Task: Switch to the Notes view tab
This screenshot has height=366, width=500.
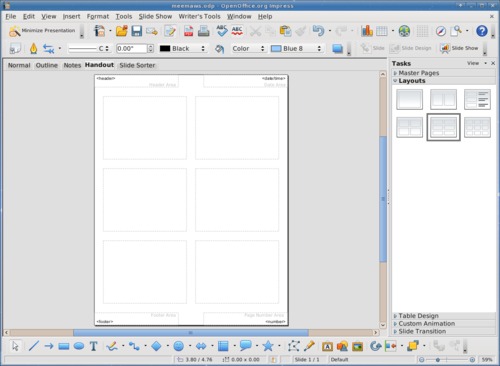Action: pyautogui.click(x=72, y=65)
